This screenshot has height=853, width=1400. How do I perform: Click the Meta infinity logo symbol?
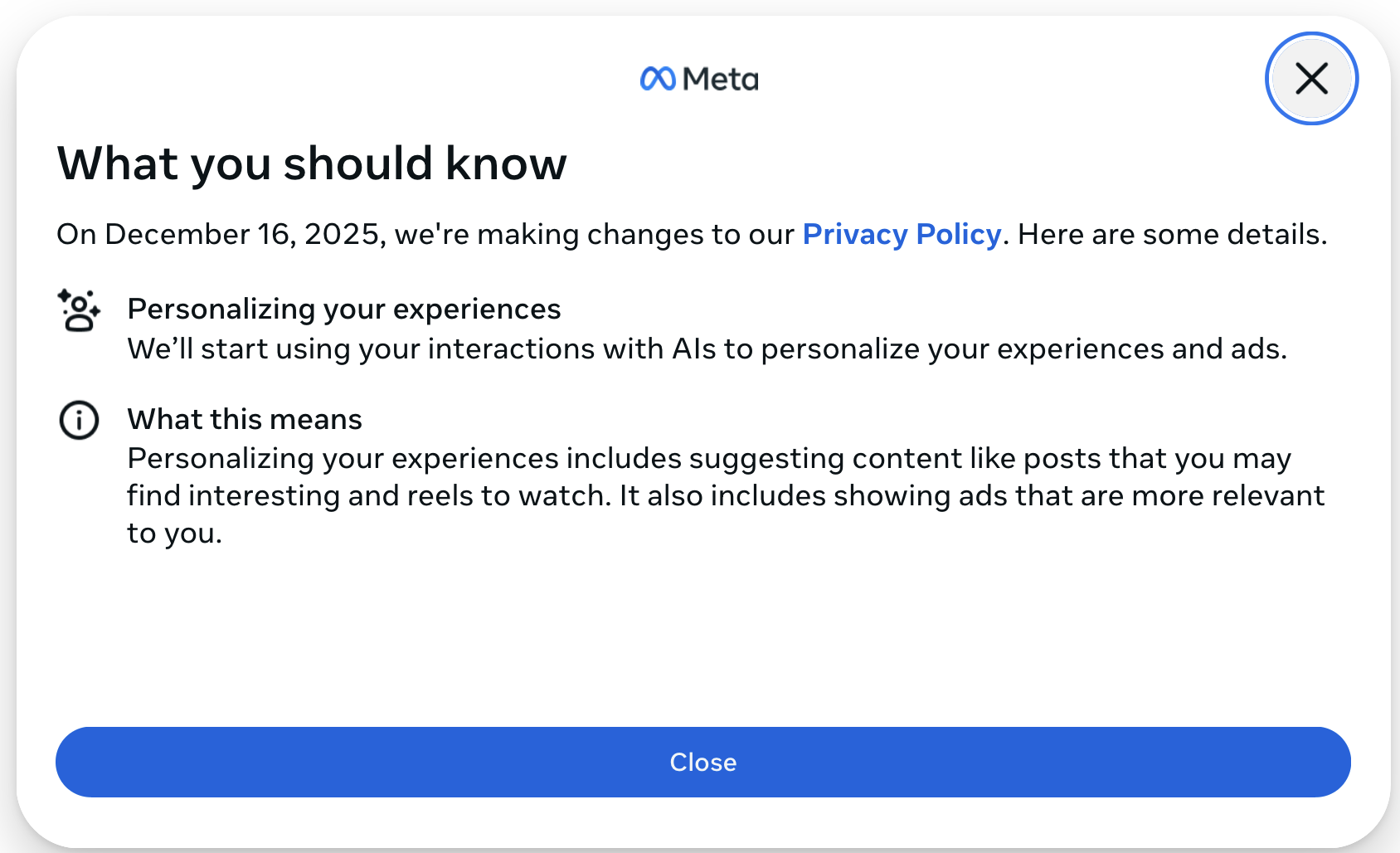658,79
